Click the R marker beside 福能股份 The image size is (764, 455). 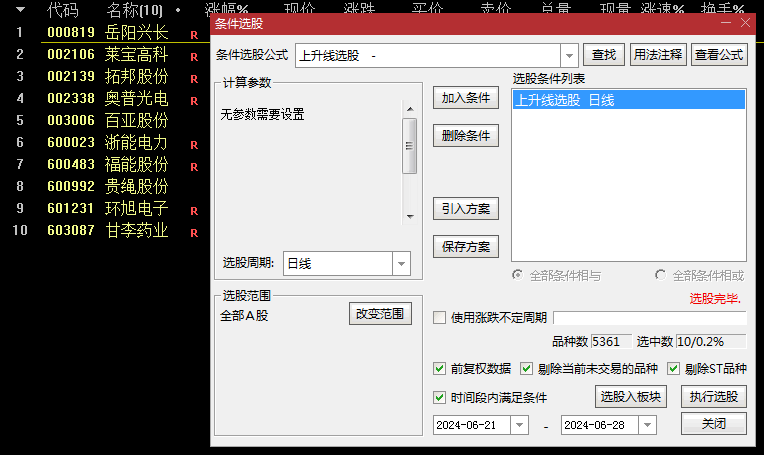(194, 167)
